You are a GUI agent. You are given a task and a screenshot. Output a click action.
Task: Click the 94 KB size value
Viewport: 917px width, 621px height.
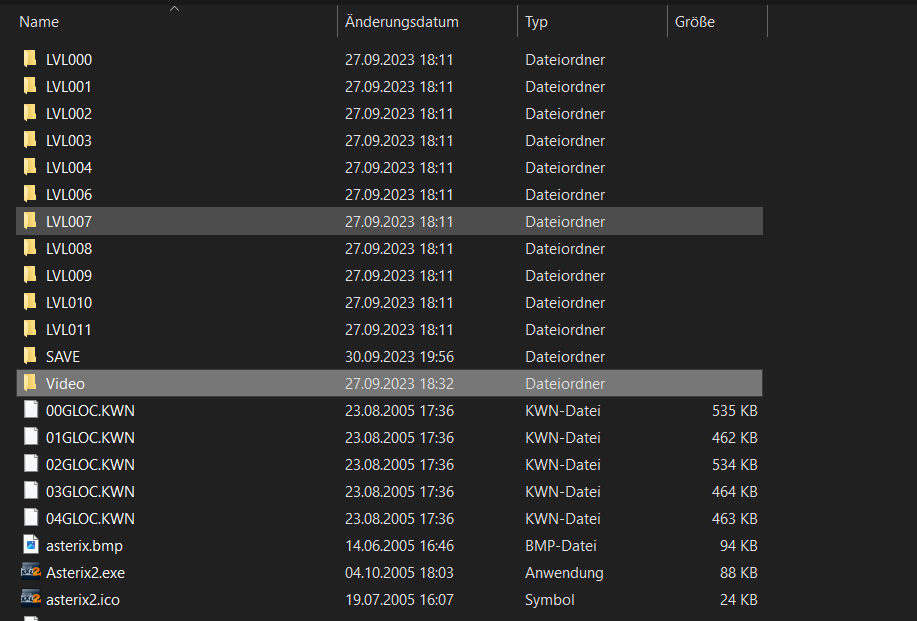[739, 546]
